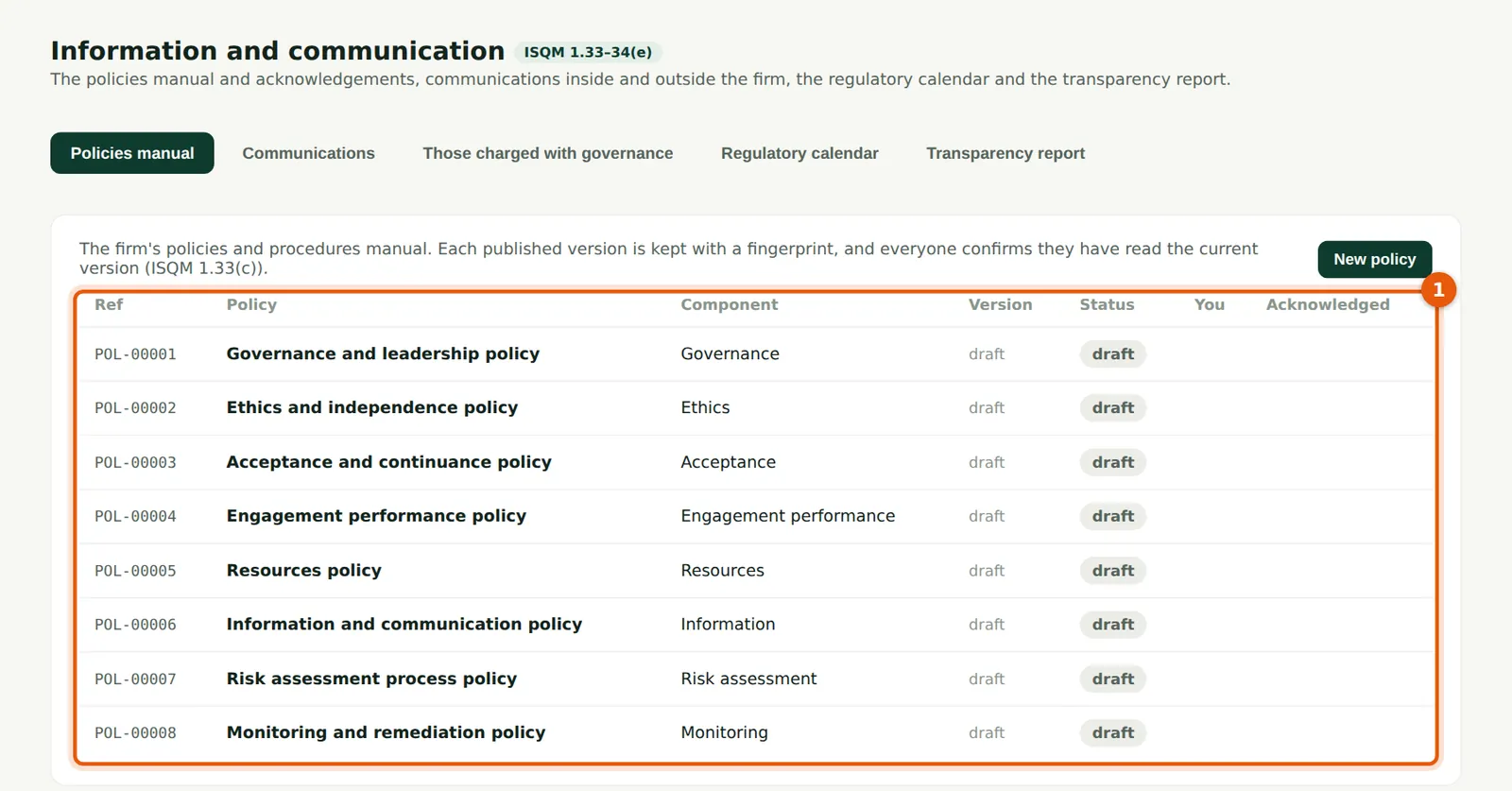Click draft status badge for POL-00001
The width and height of the screenshot is (1512, 791).
click(x=1112, y=354)
